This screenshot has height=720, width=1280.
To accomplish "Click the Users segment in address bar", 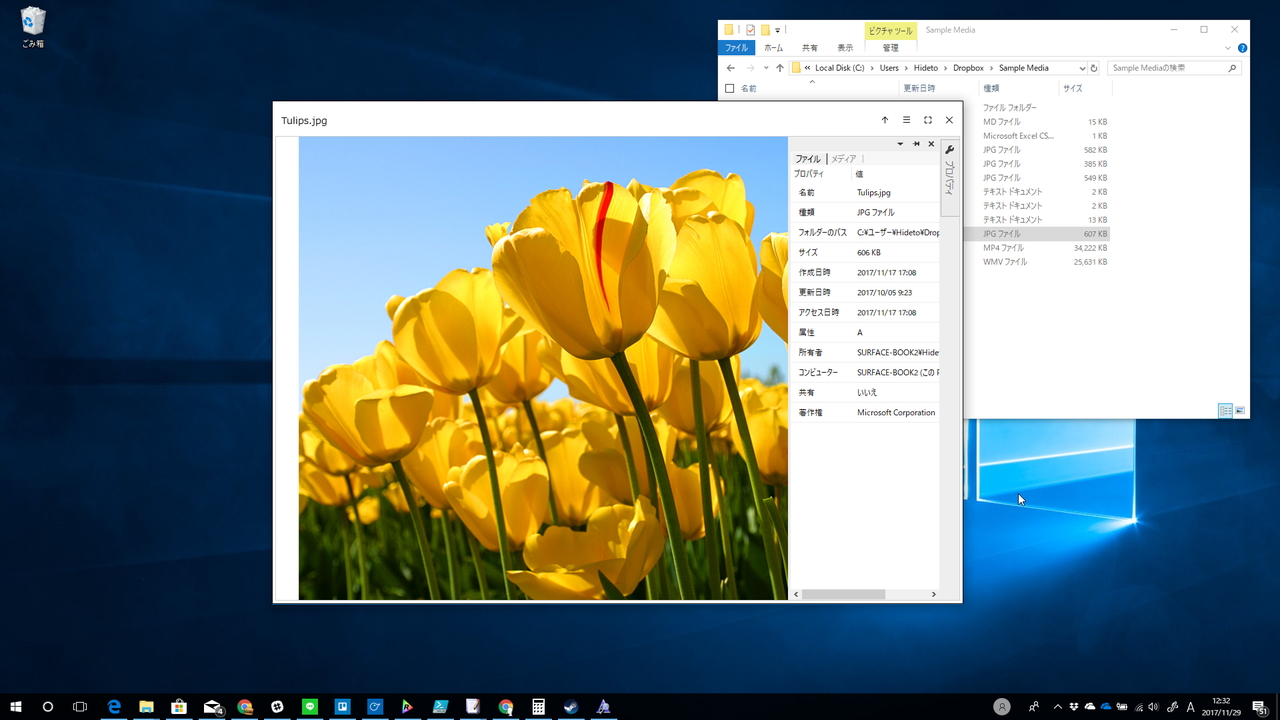I will [x=889, y=68].
